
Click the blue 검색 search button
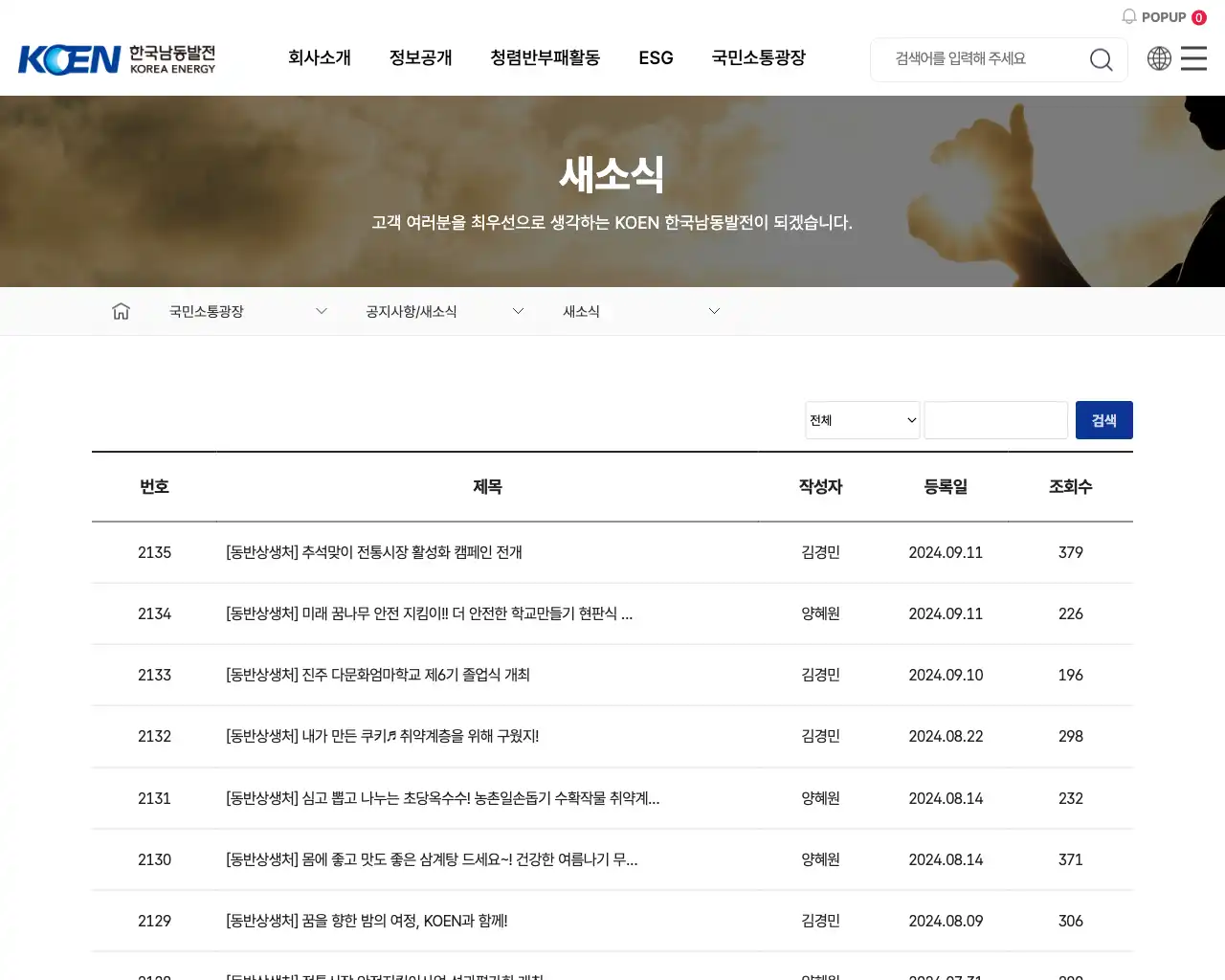click(1103, 419)
